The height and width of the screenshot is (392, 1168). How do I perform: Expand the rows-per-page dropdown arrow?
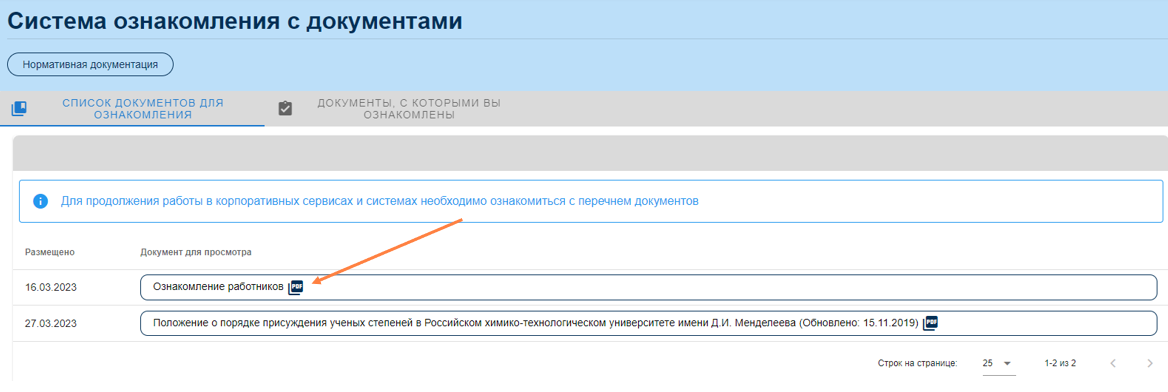1007,364
